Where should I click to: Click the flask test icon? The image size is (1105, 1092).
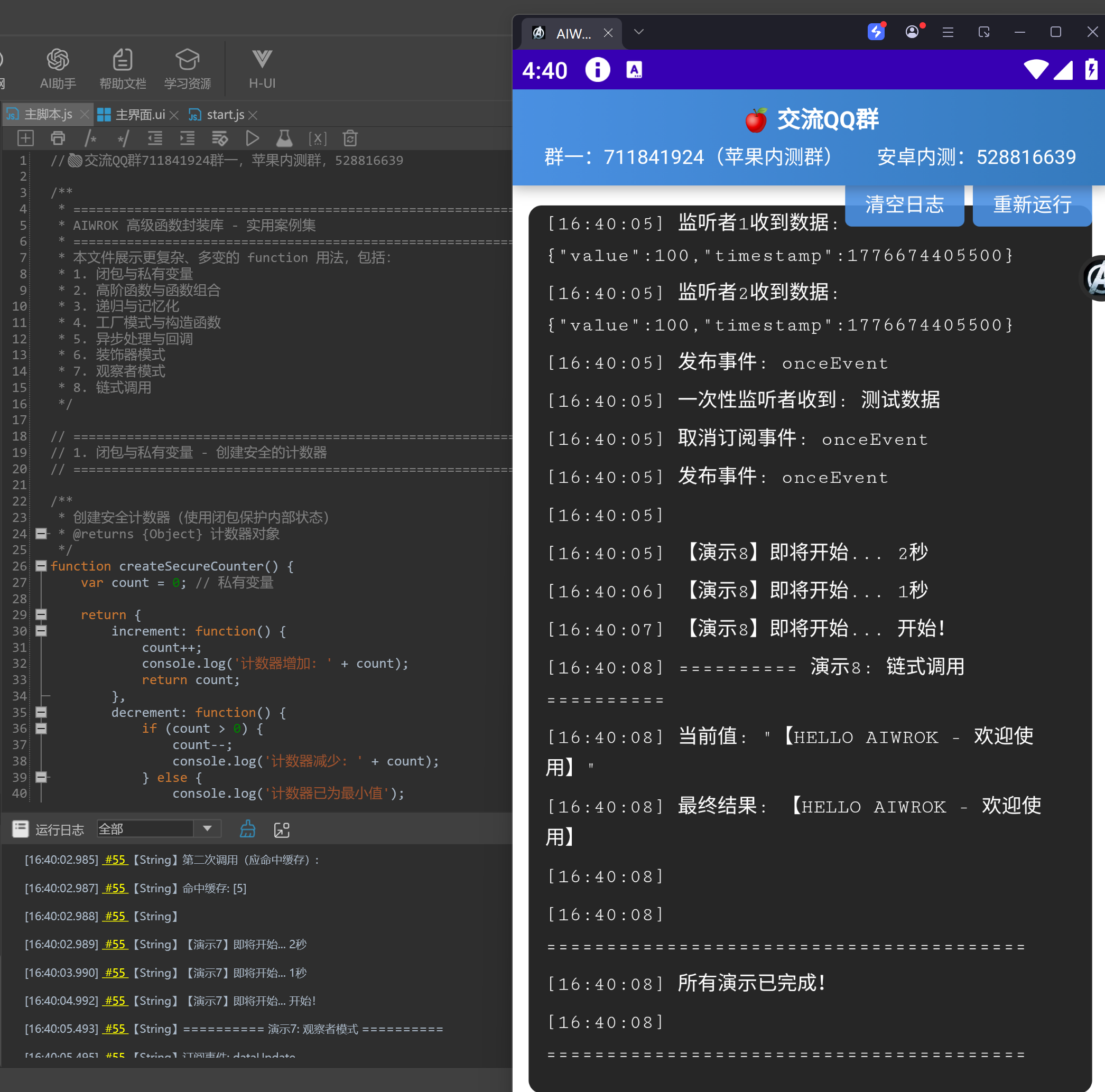(284, 138)
